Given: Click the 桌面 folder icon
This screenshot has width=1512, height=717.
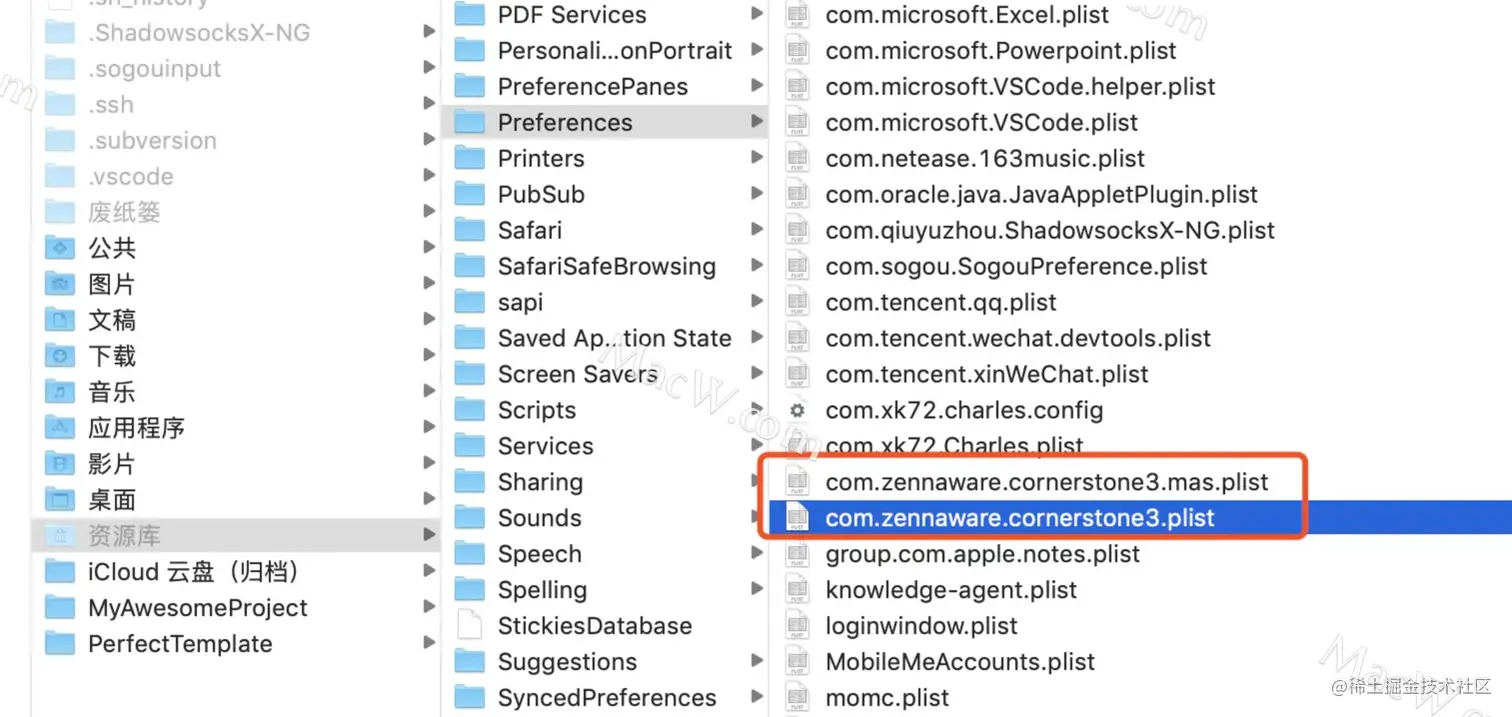Looking at the screenshot, I should tap(61, 501).
